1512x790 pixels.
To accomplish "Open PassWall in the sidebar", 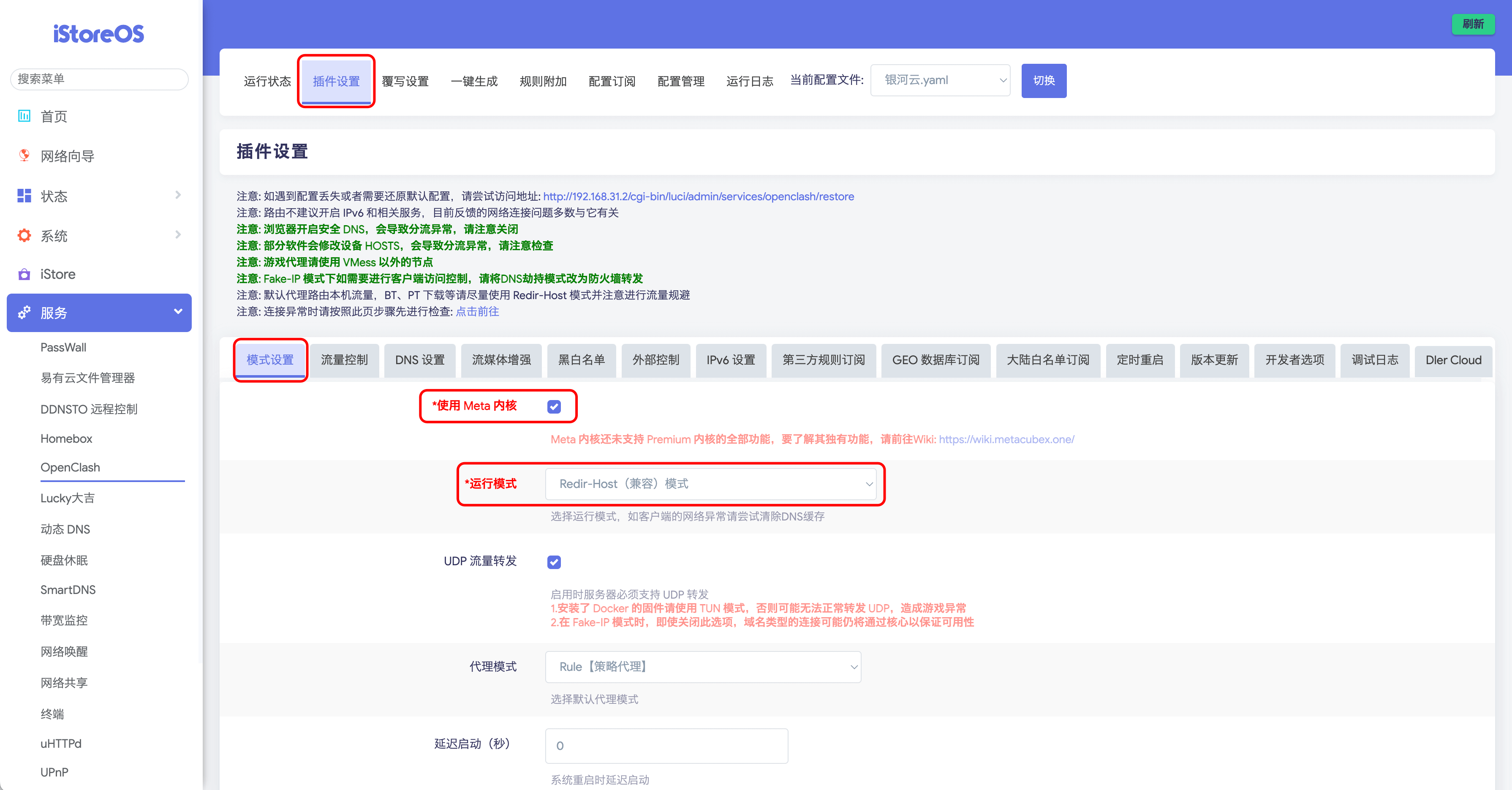I will (63, 347).
